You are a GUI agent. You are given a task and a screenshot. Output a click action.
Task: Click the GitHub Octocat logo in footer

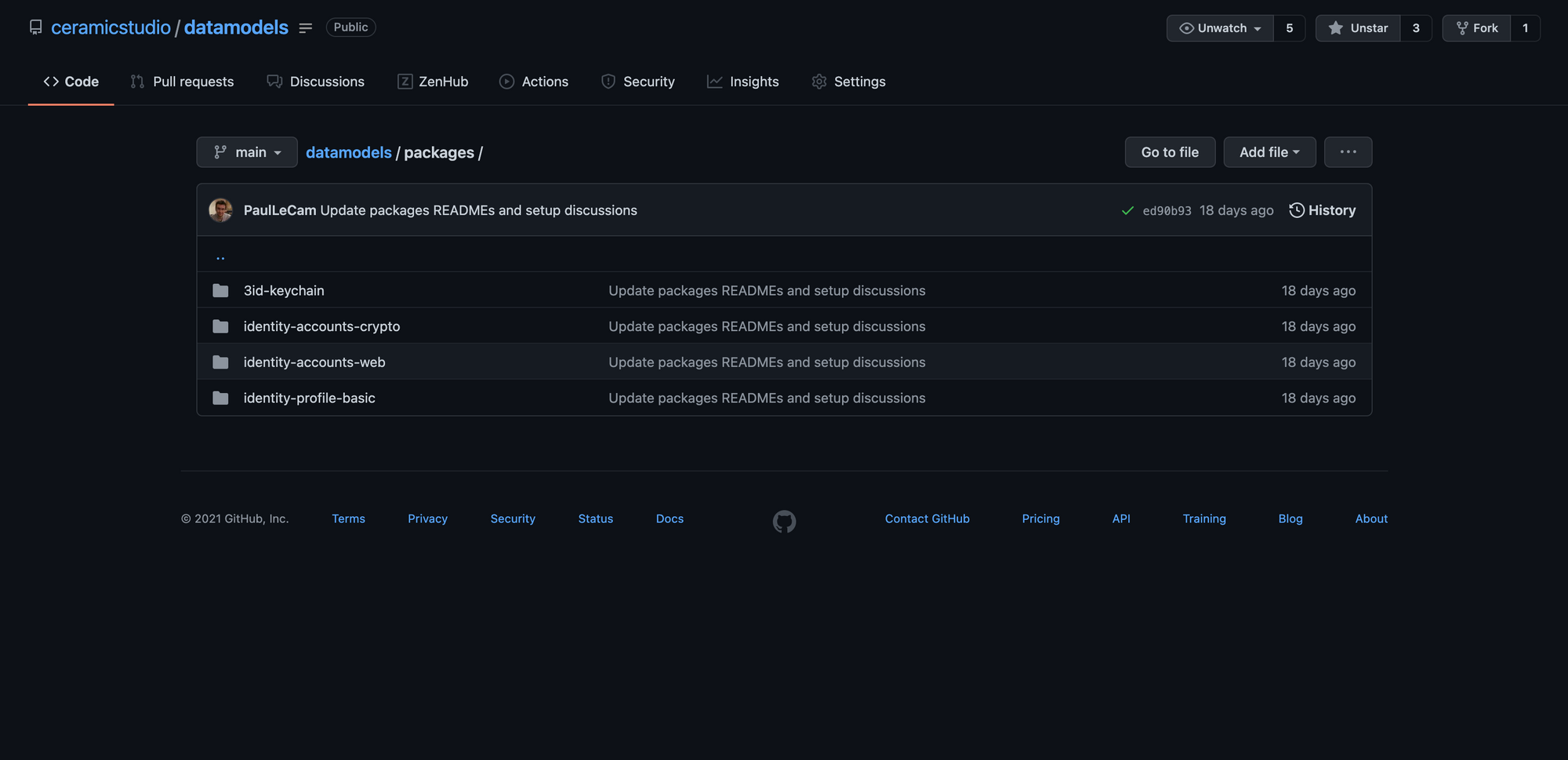point(784,522)
